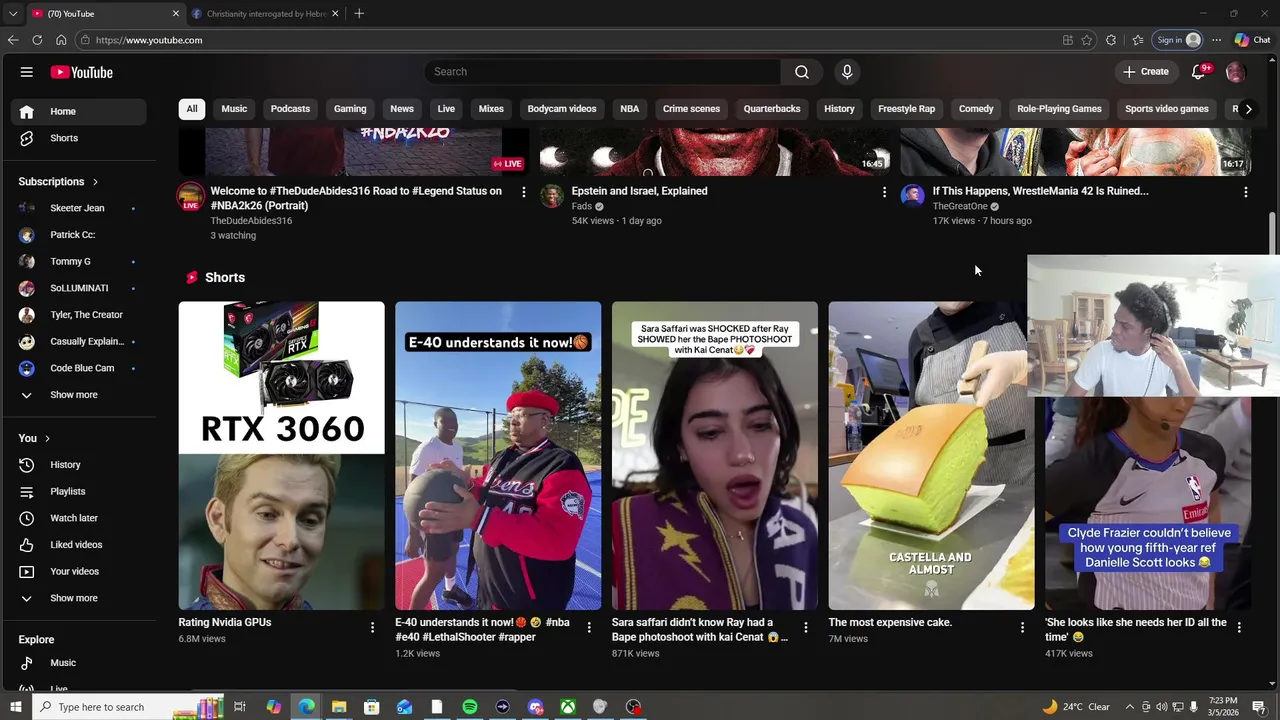1280x720 pixels.
Task: Expand Show more under You section
Action: (81, 598)
